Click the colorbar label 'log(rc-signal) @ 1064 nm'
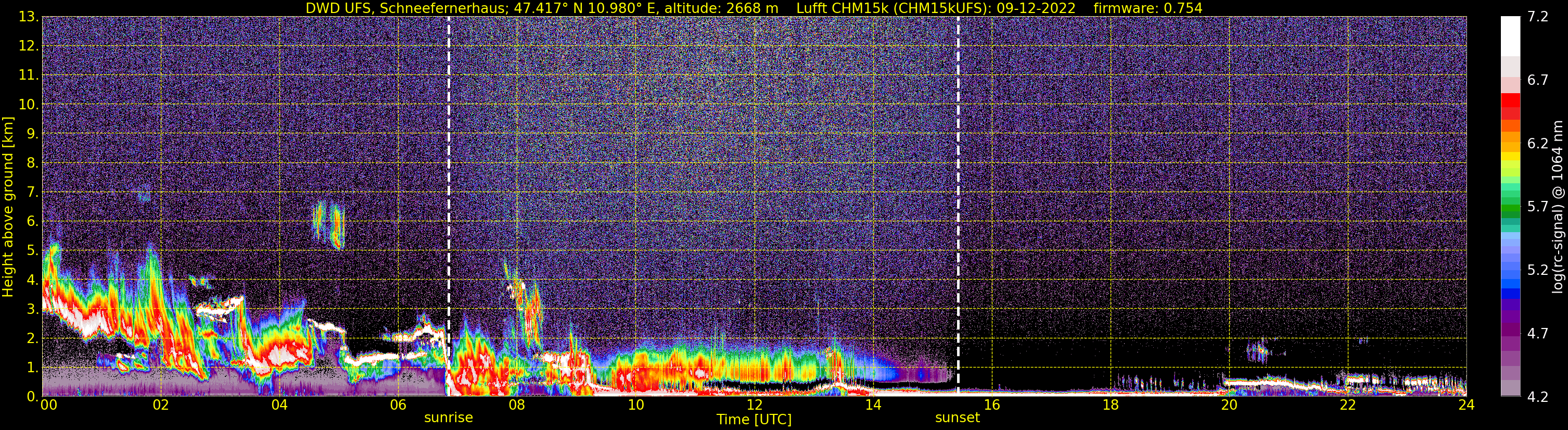 coord(1558,207)
